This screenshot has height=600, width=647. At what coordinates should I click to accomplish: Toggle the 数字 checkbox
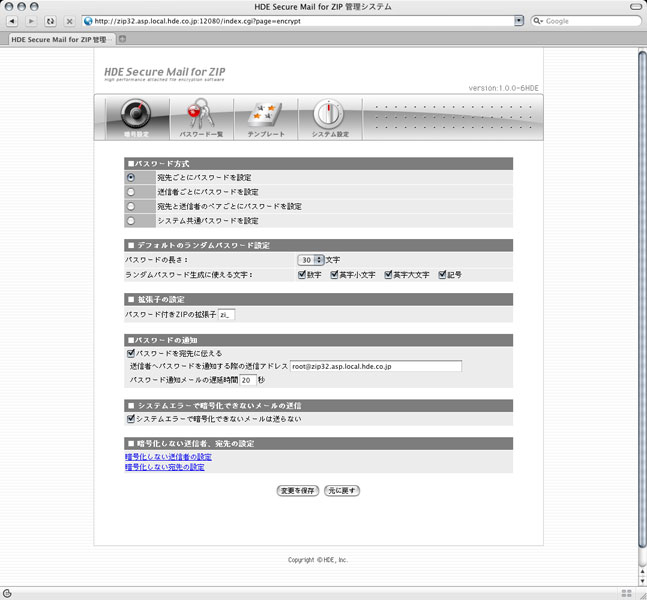click(x=302, y=274)
